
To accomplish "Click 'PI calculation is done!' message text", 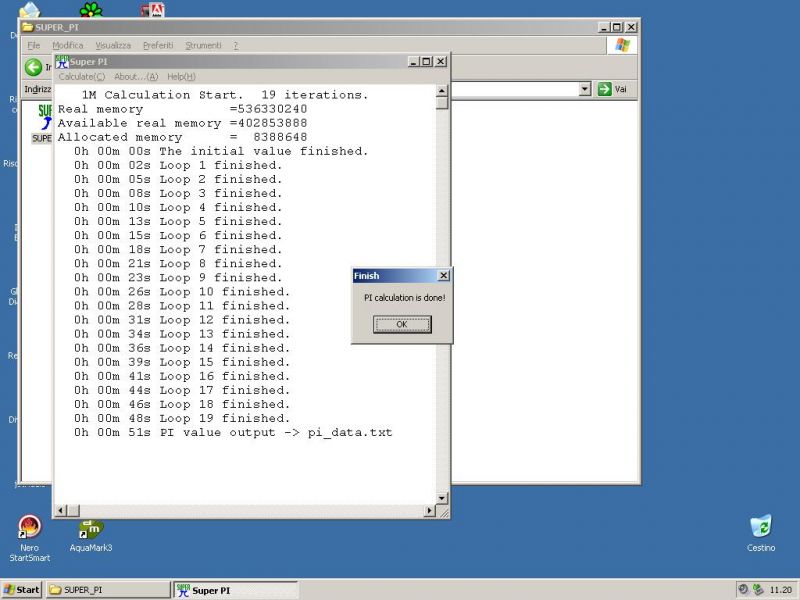I will pyautogui.click(x=405, y=297).
